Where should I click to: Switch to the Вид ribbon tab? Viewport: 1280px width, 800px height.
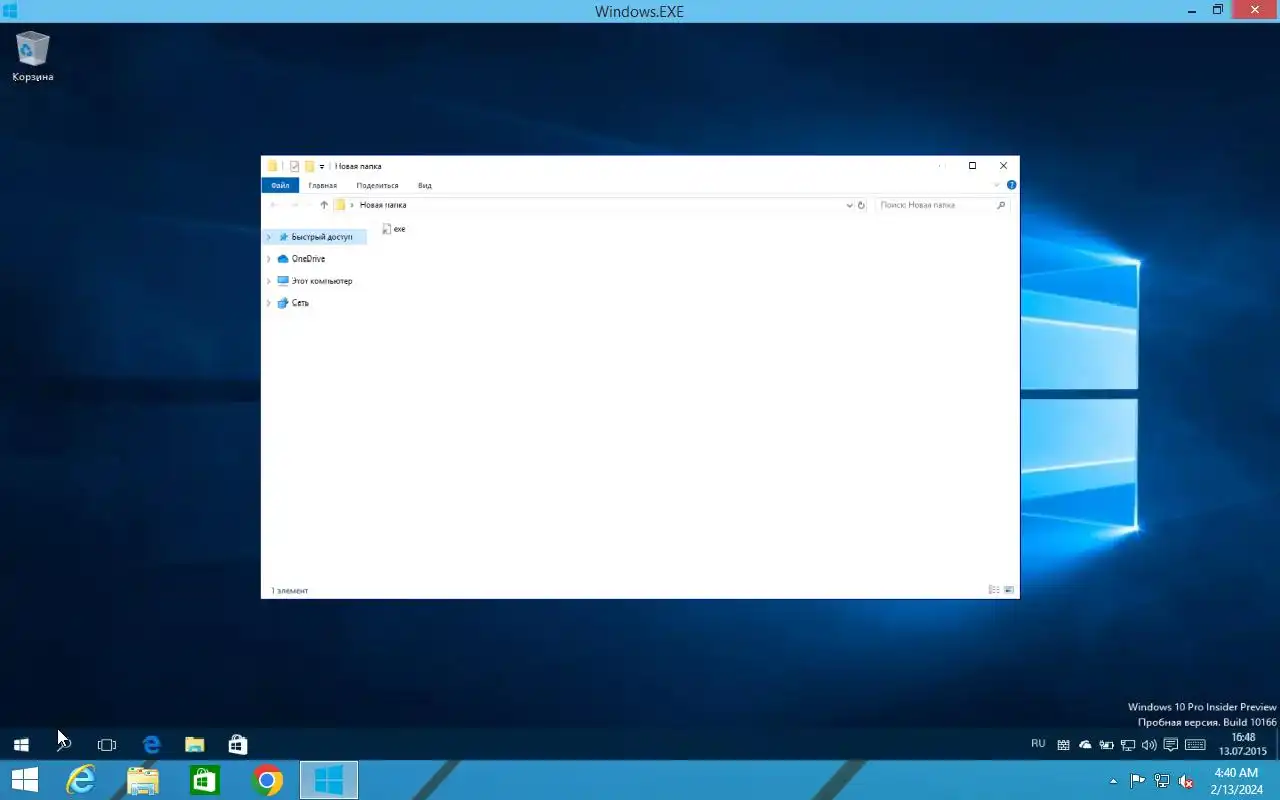tap(425, 185)
